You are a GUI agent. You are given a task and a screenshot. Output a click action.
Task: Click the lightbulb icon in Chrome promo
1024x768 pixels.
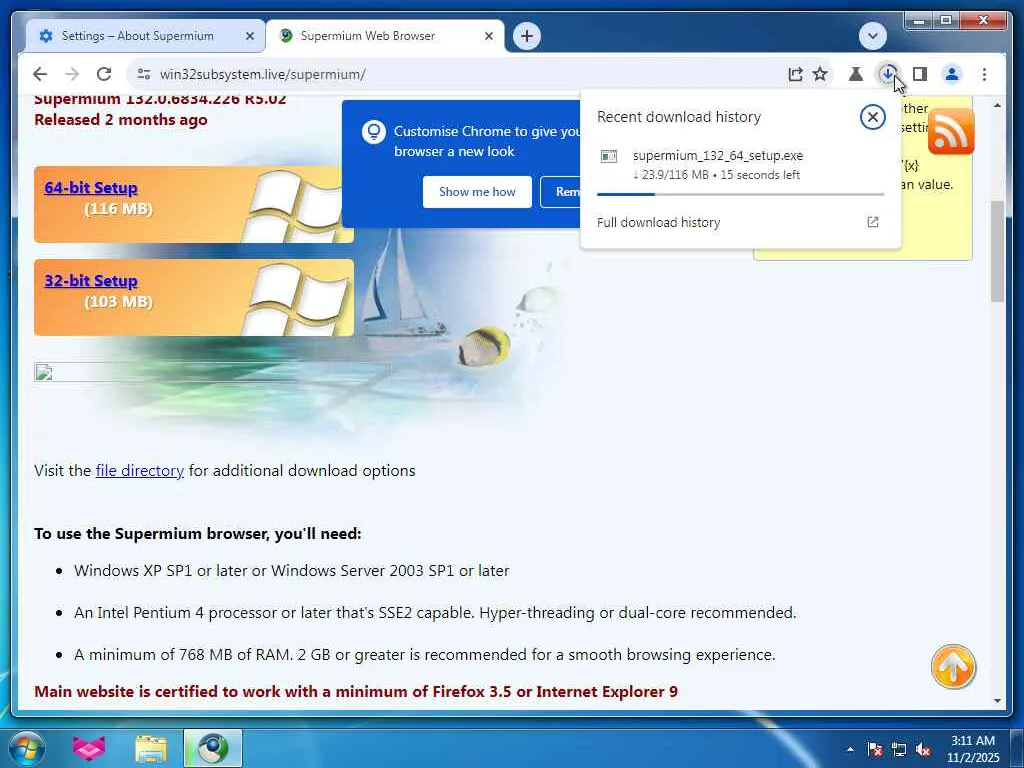pyautogui.click(x=374, y=132)
